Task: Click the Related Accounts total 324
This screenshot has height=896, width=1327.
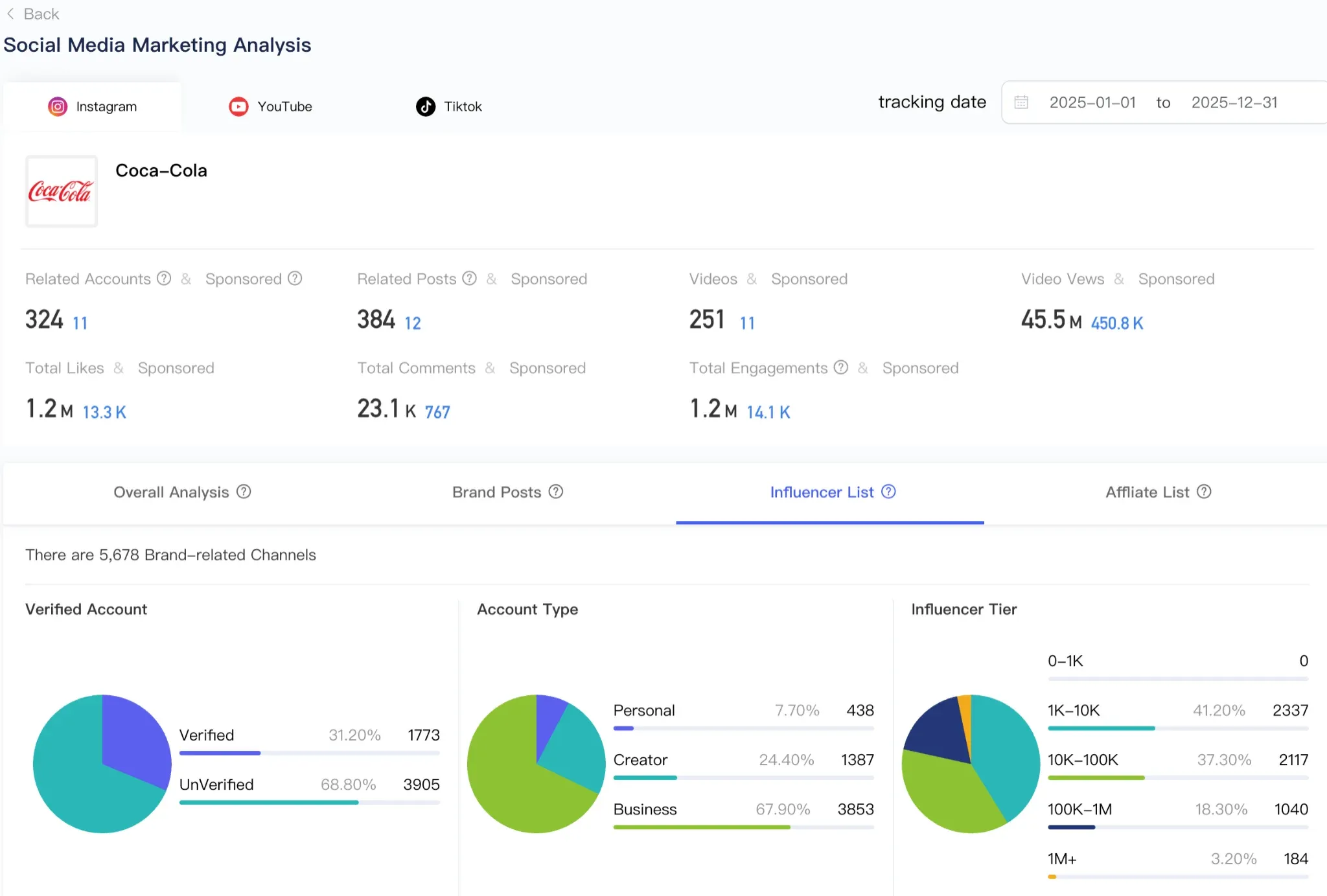Action: pos(45,319)
